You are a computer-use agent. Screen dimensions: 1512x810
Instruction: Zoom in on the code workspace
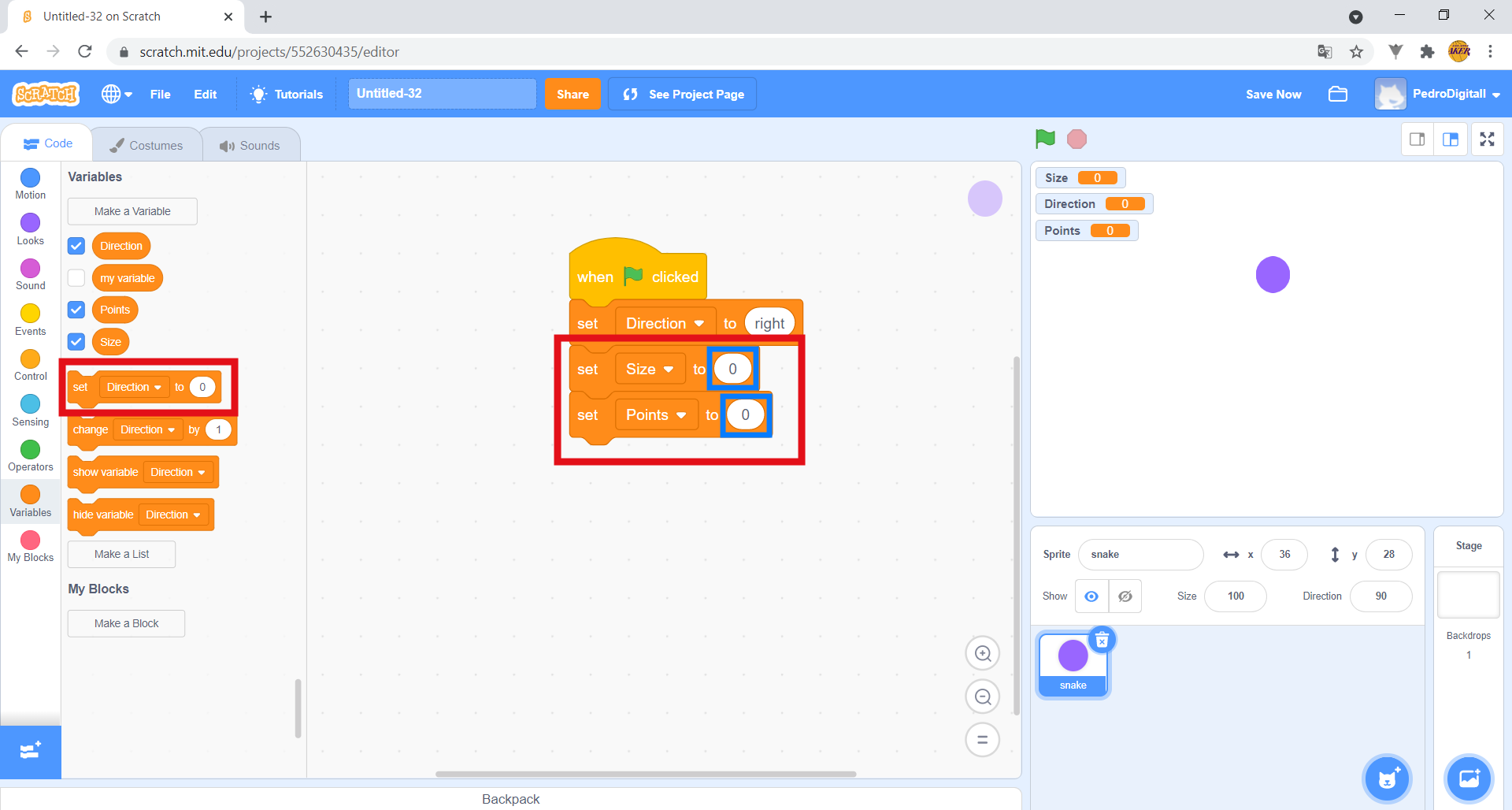click(983, 653)
